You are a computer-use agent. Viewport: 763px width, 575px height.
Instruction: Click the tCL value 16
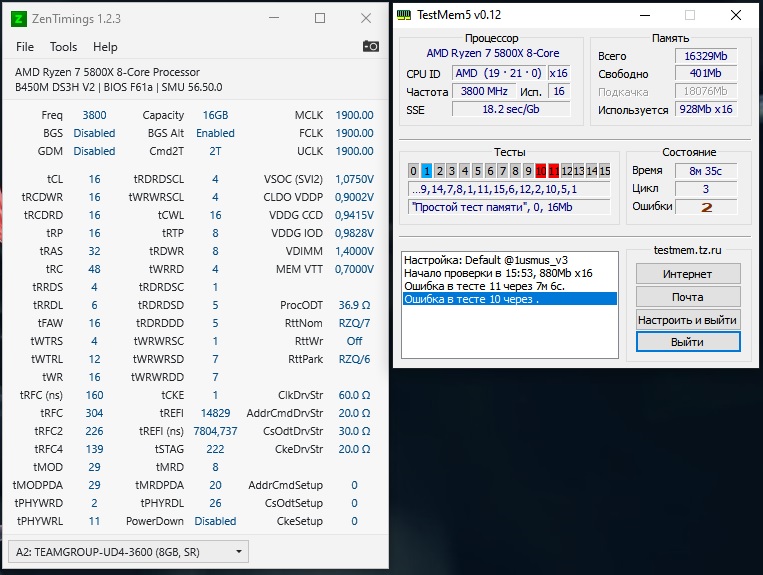pos(94,179)
